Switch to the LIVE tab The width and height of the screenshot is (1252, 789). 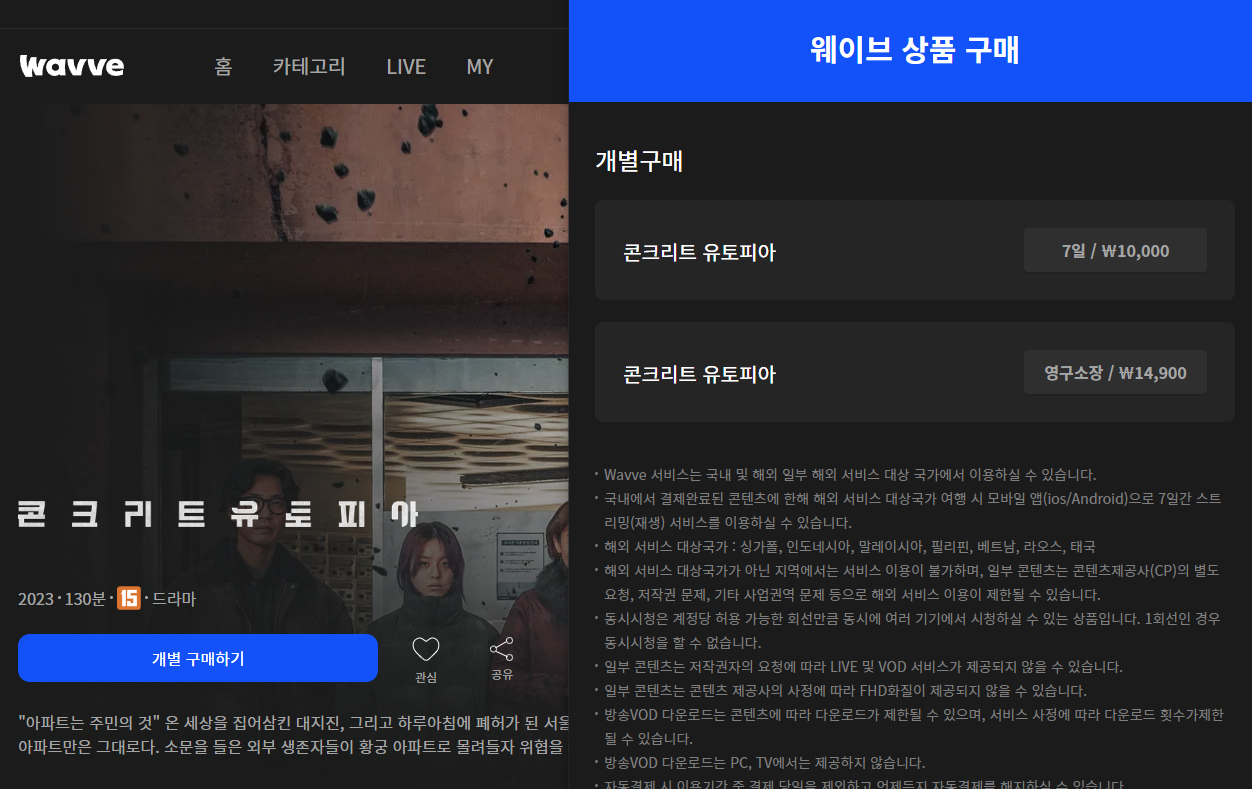click(406, 66)
